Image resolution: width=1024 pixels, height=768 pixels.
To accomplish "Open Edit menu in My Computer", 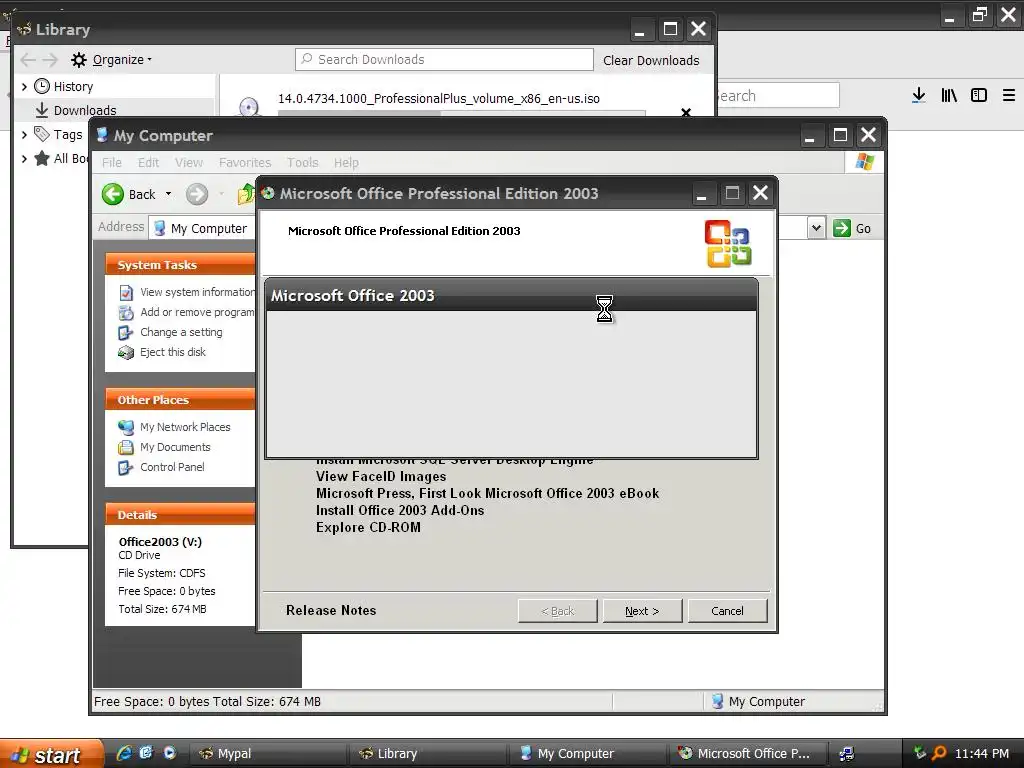I will pos(148,163).
